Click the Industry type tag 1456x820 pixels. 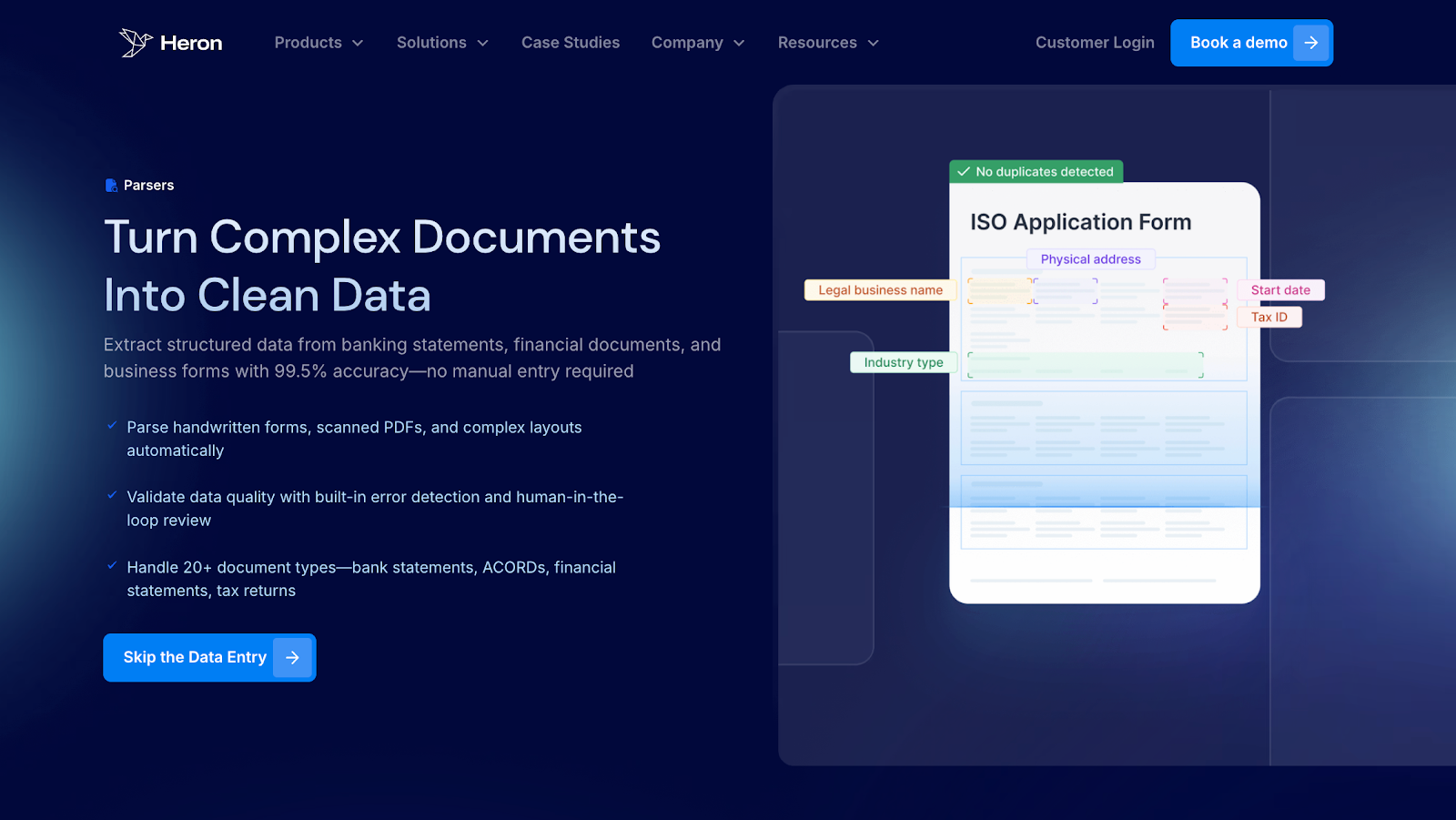click(904, 362)
